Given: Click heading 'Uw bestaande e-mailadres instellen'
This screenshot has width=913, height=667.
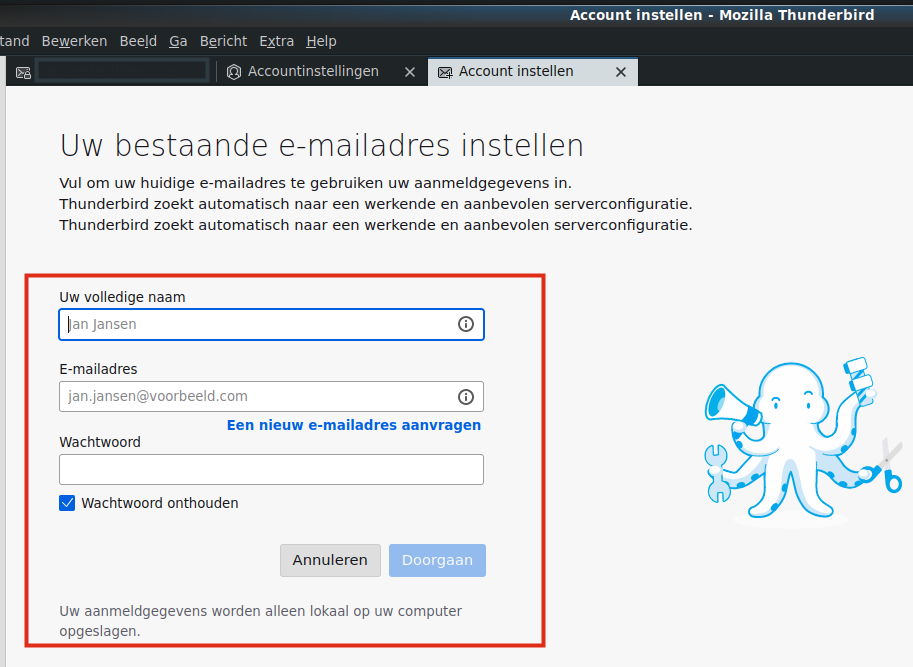Looking at the screenshot, I should click(x=321, y=146).
